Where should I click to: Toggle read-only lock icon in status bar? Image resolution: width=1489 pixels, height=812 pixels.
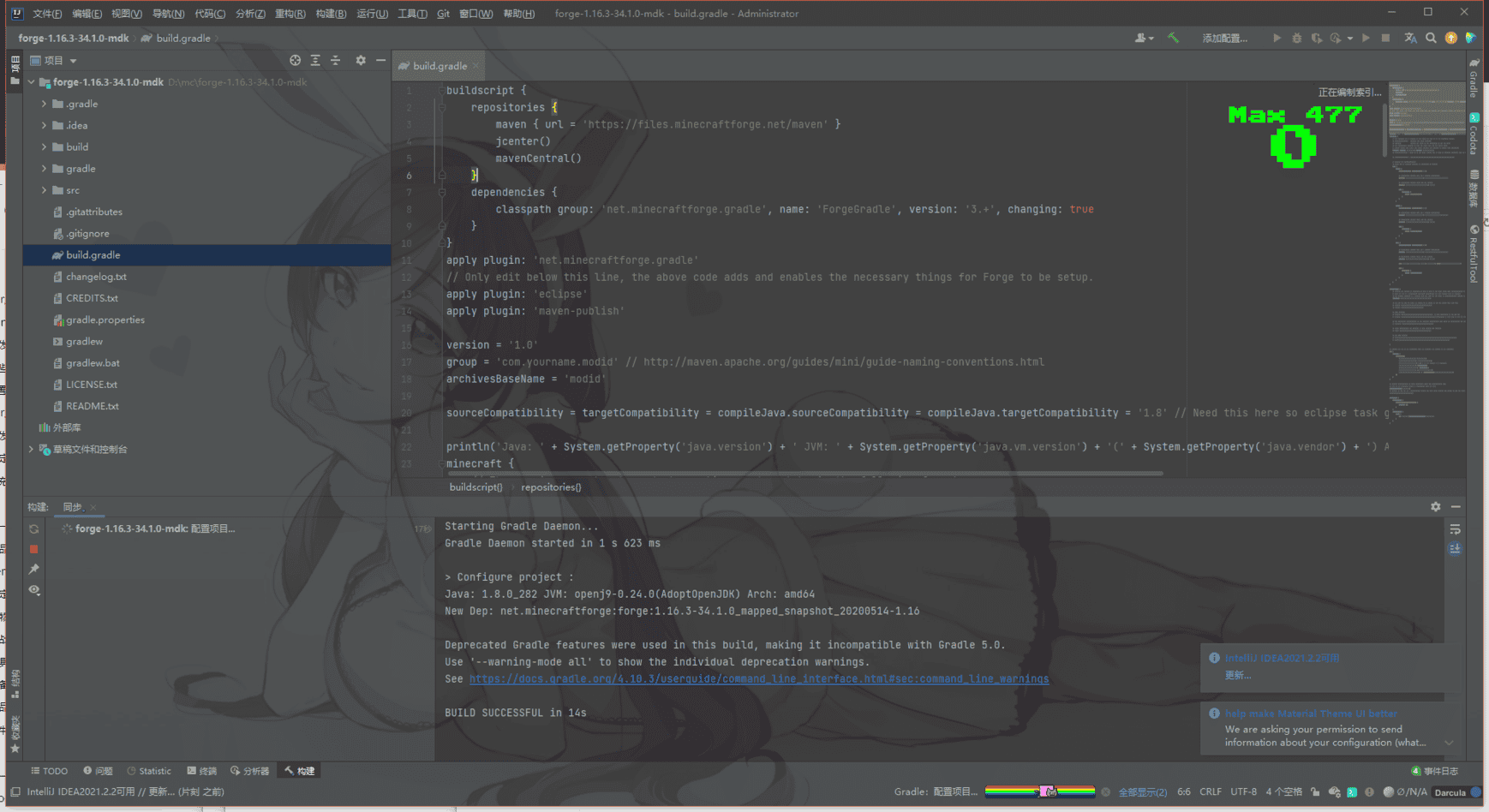coord(1315,791)
